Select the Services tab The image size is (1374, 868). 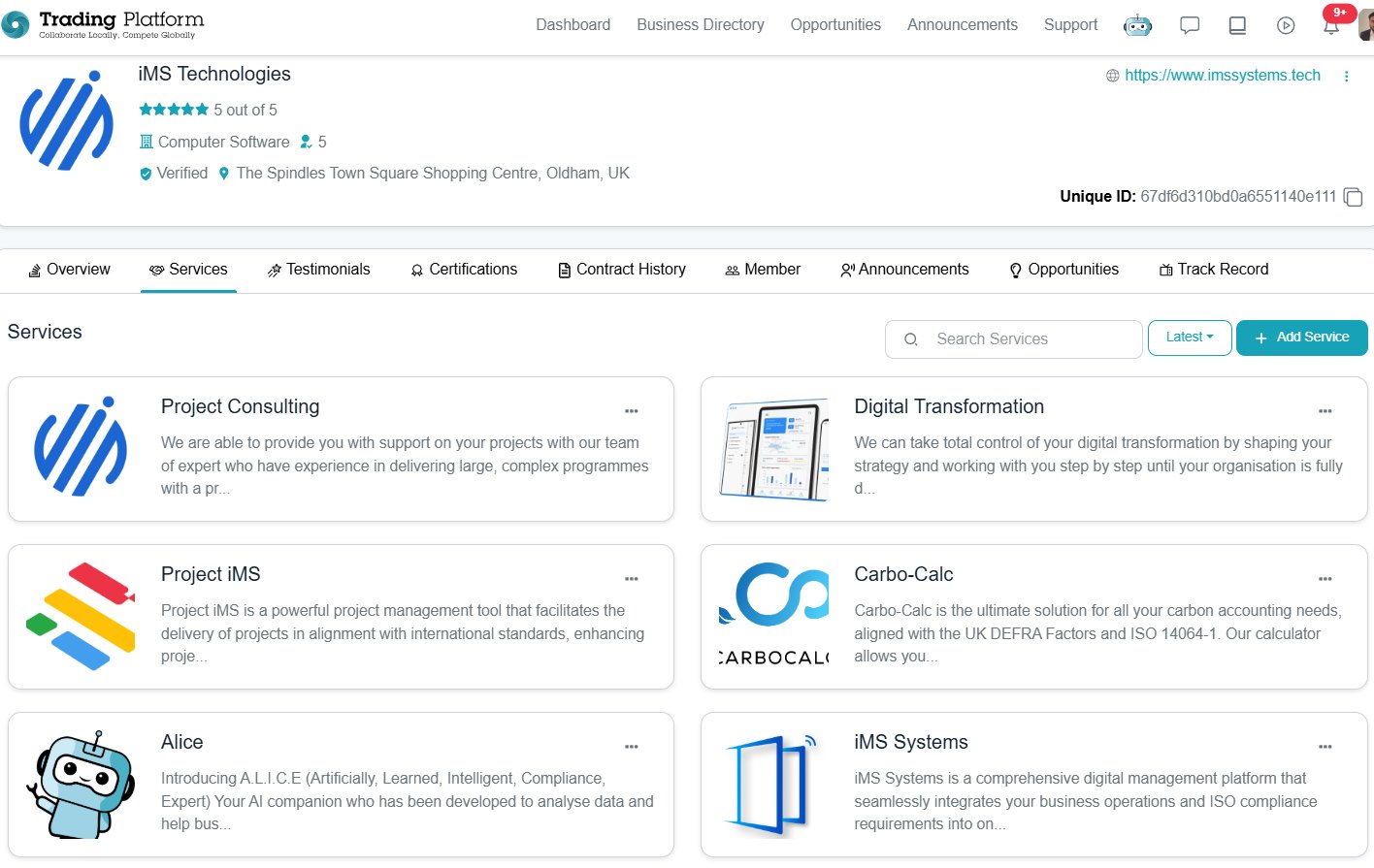188,270
